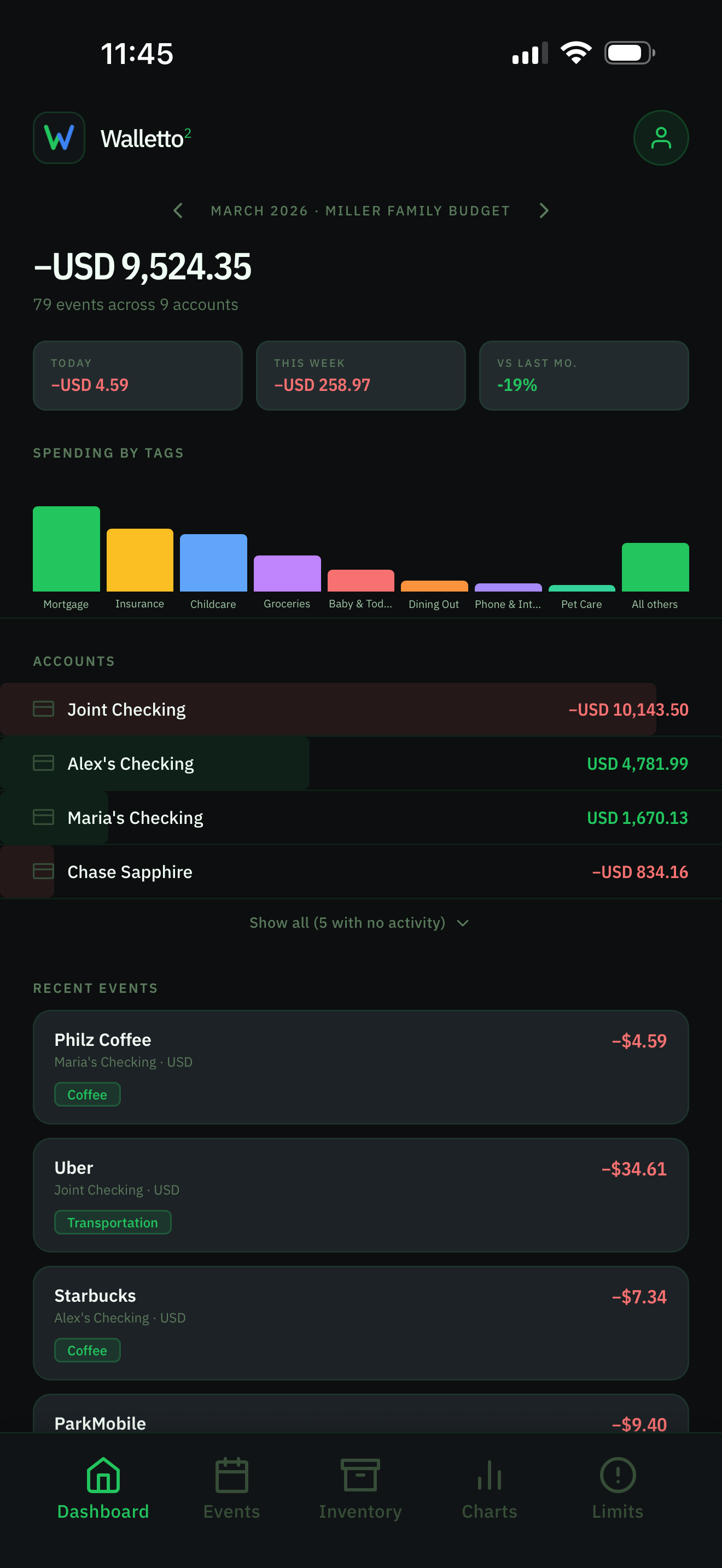Select the yellow Insurance bar
Screen dimensions: 722x1568
click(140, 560)
